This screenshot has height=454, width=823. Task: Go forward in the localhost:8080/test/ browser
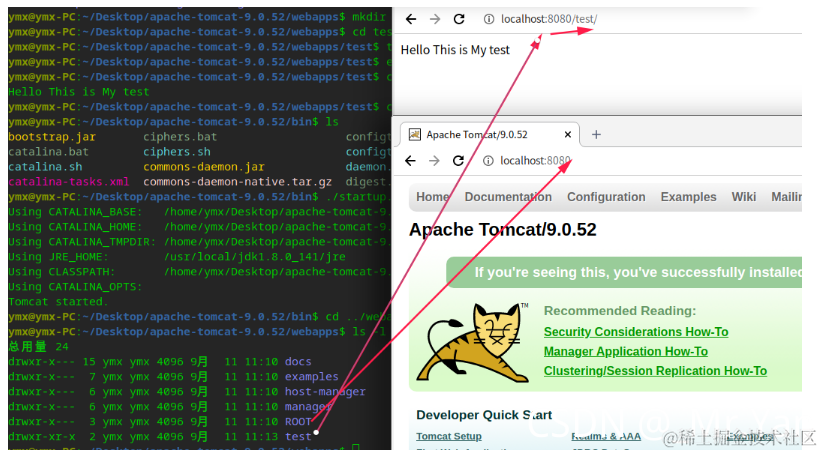[x=435, y=19]
